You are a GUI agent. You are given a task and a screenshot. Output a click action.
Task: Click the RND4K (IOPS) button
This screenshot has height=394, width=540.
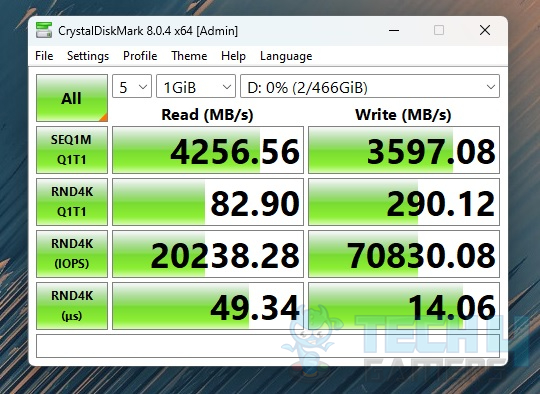72,254
